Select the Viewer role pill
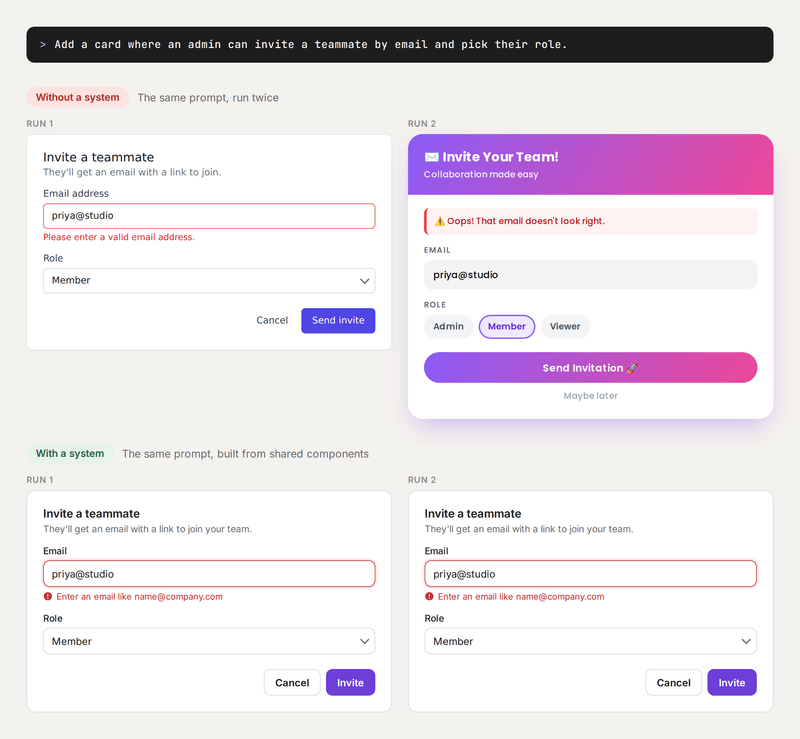 click(565, 327)
